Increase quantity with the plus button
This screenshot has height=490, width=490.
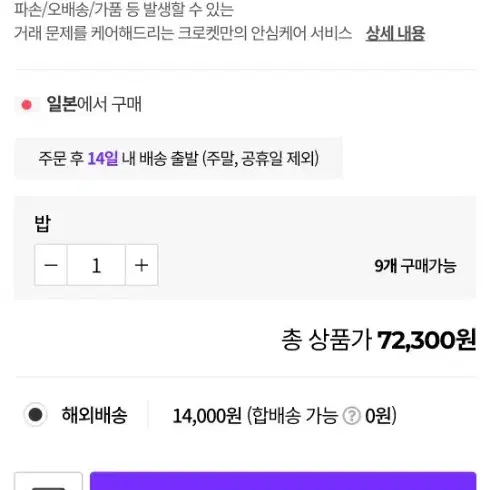[142, 265]
